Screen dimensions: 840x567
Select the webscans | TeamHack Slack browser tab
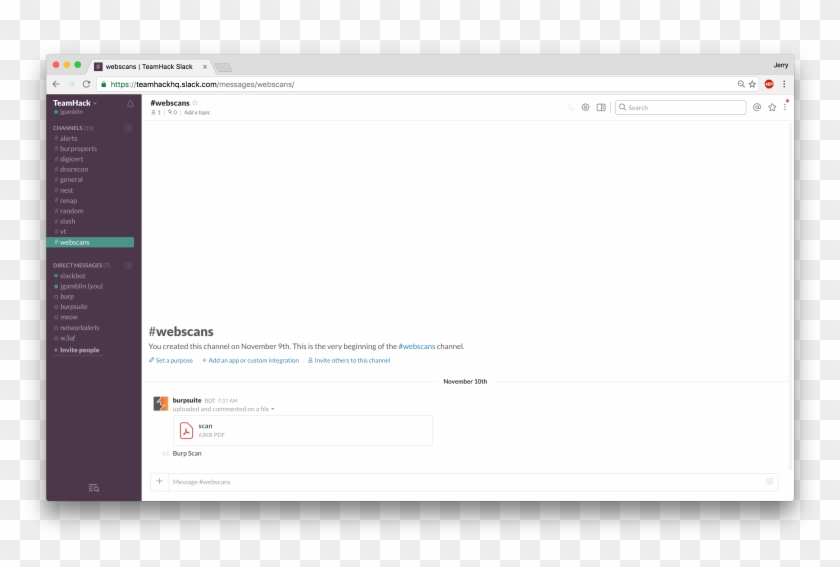pos(151,66)
